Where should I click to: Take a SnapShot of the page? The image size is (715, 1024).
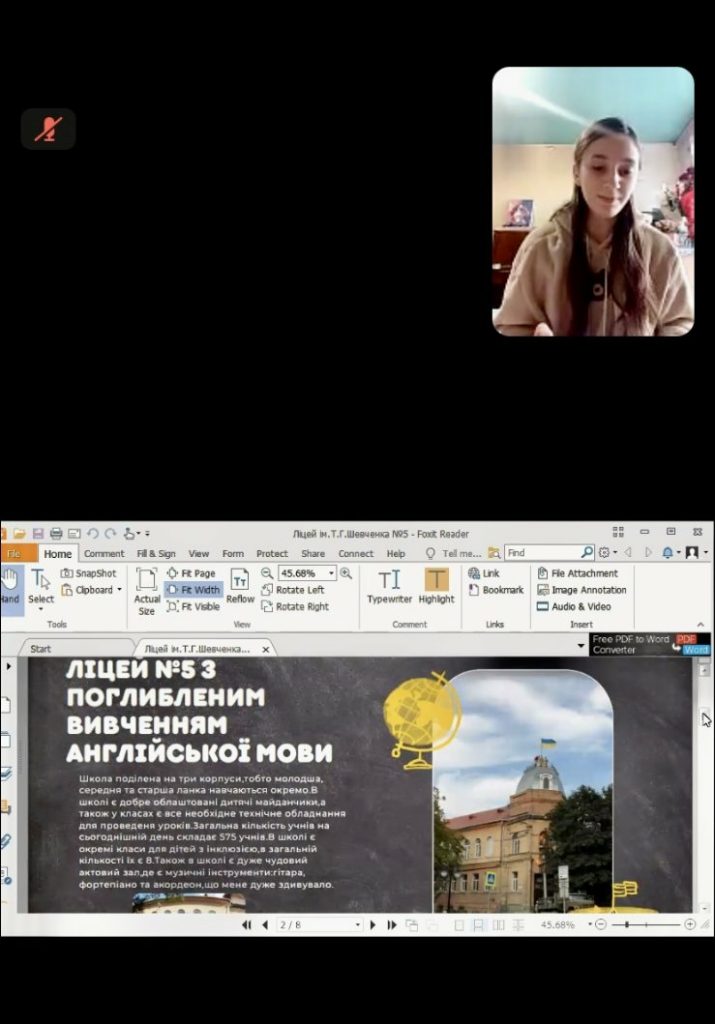(89, 573)
